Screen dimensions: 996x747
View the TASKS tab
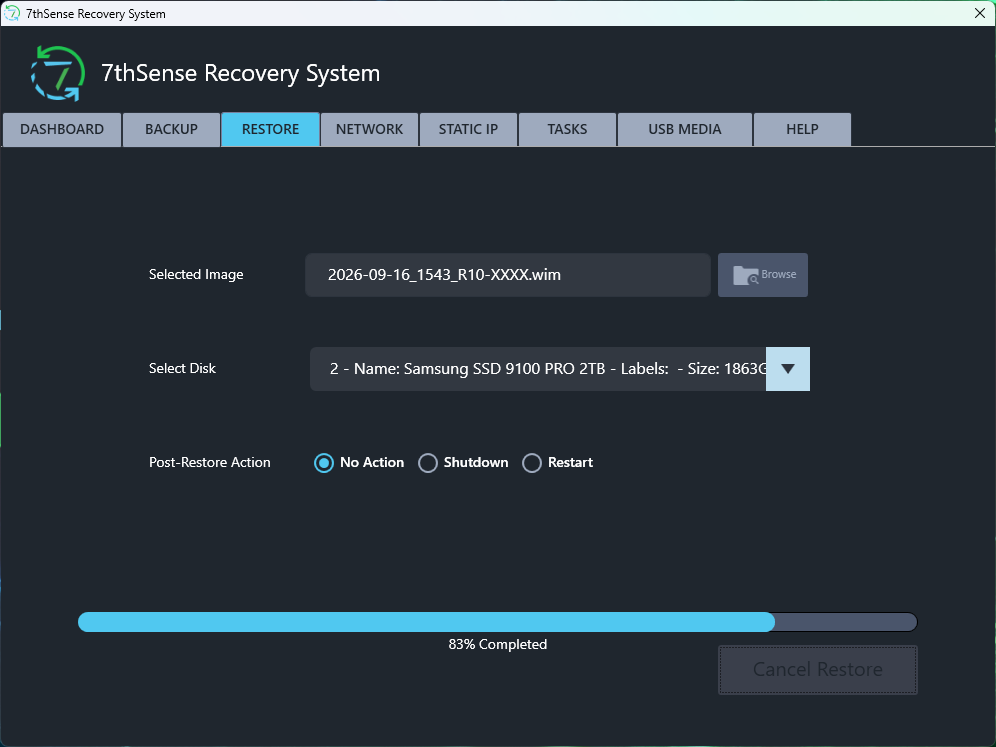pyautogui.click(x=567, y=130)
